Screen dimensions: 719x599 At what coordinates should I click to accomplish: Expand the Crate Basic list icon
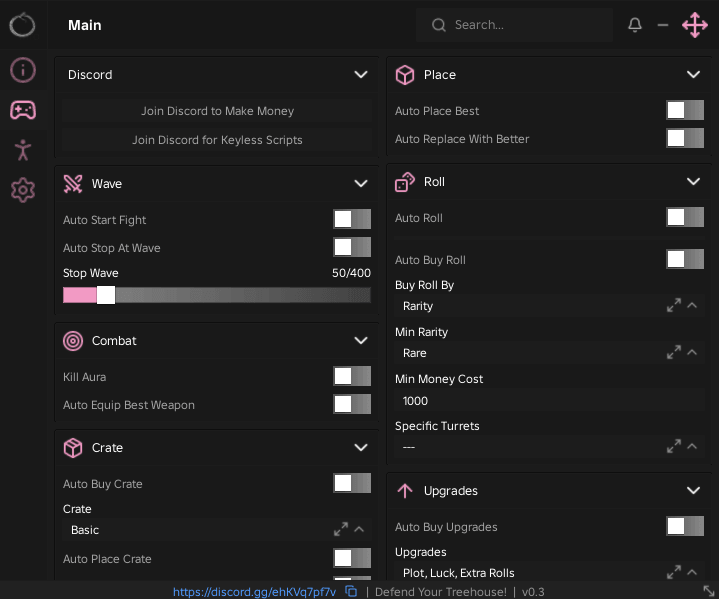341,529
